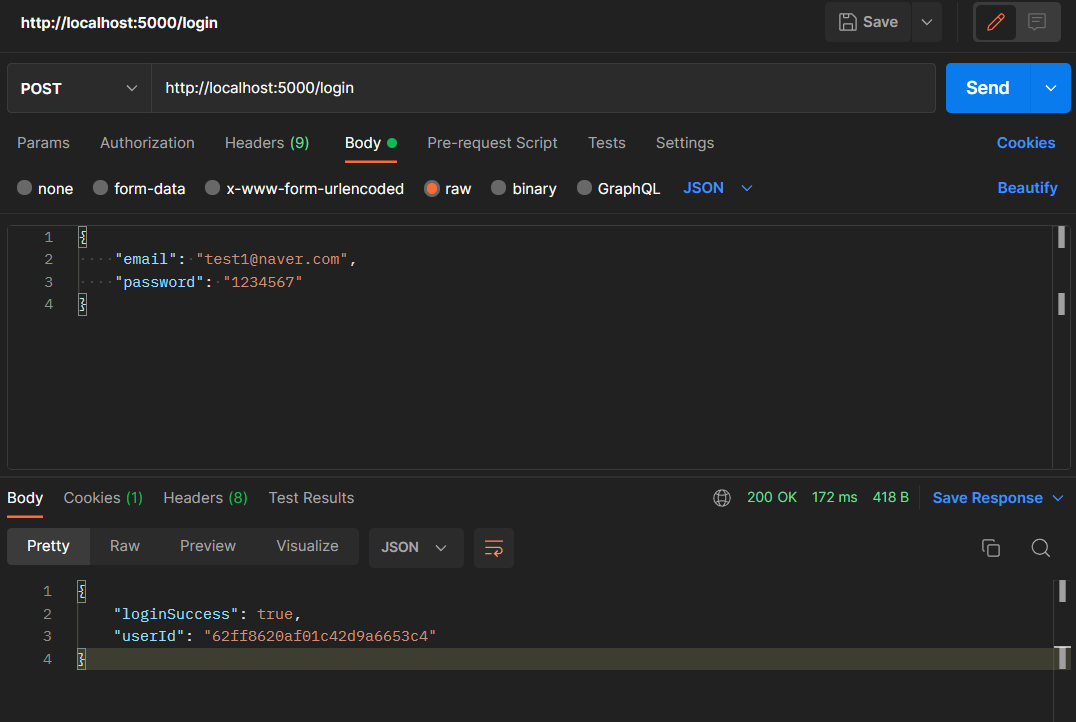This screenshot has height=722, width=1076.
Task: Click the password line in request body
Action: tap(209, 282)
